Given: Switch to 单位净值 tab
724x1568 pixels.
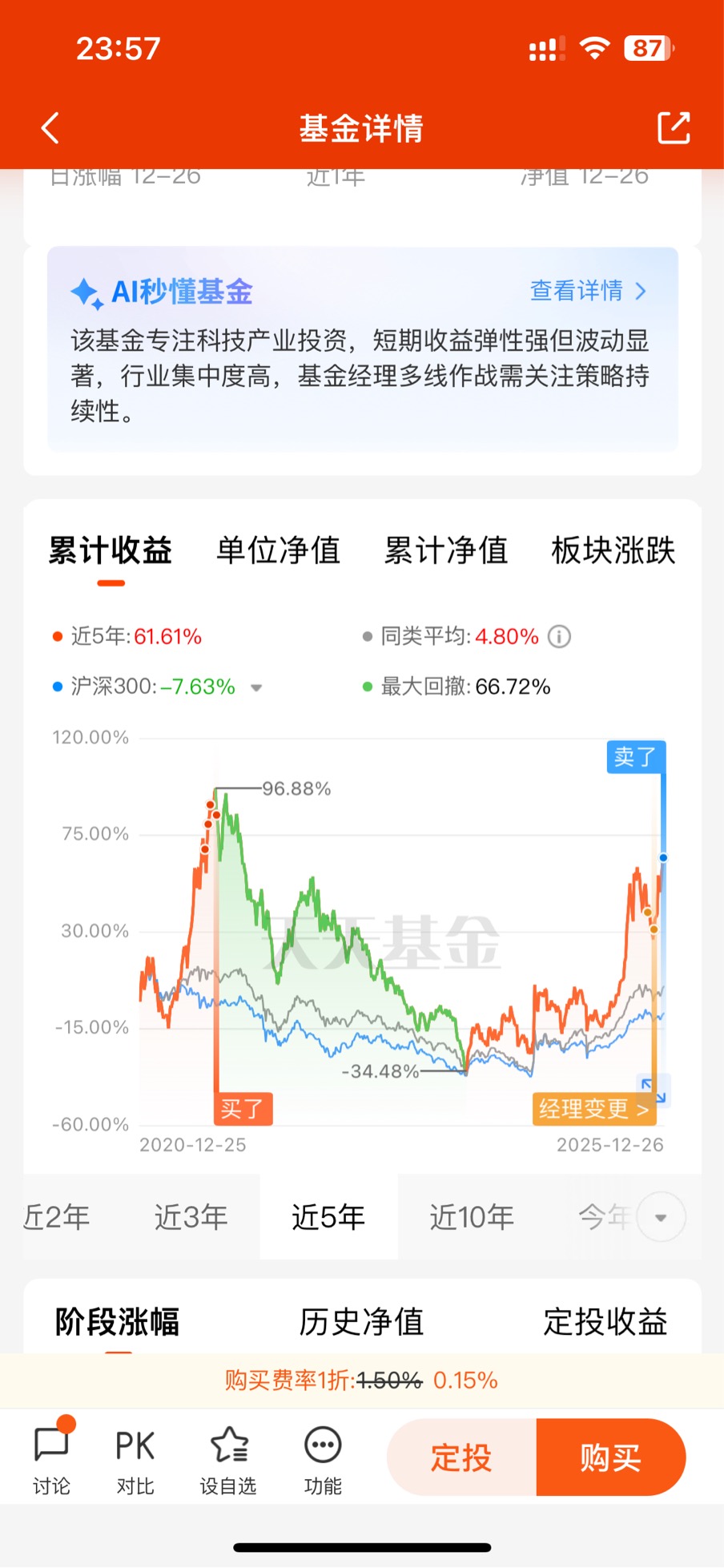Looking at the screenshot, I should click(x=279, y=551).
